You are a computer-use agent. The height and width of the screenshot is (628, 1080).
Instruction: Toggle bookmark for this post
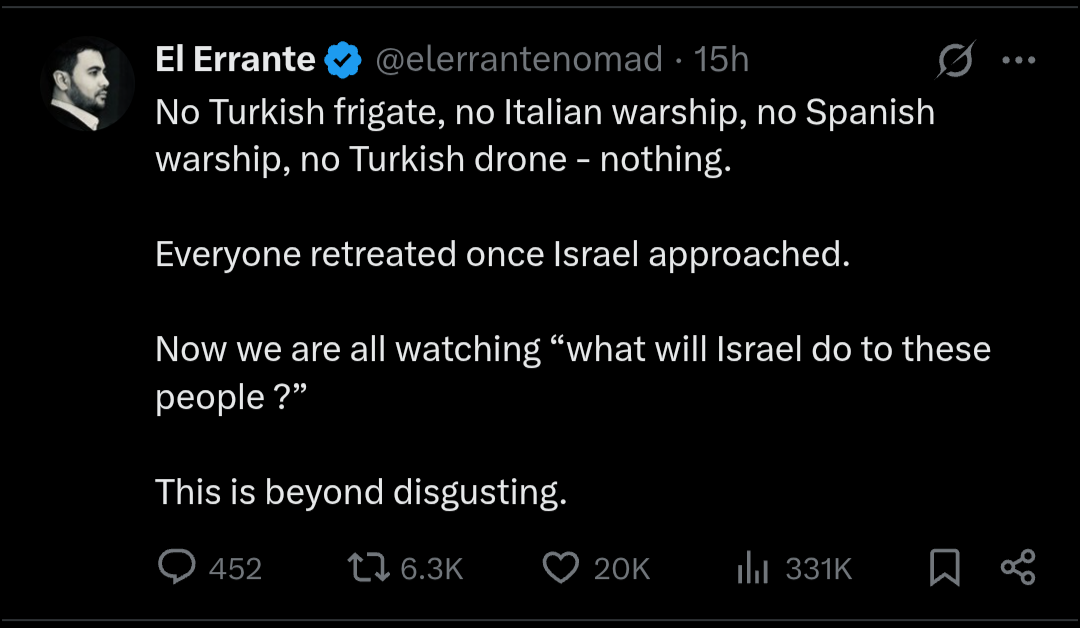point(944,568)
